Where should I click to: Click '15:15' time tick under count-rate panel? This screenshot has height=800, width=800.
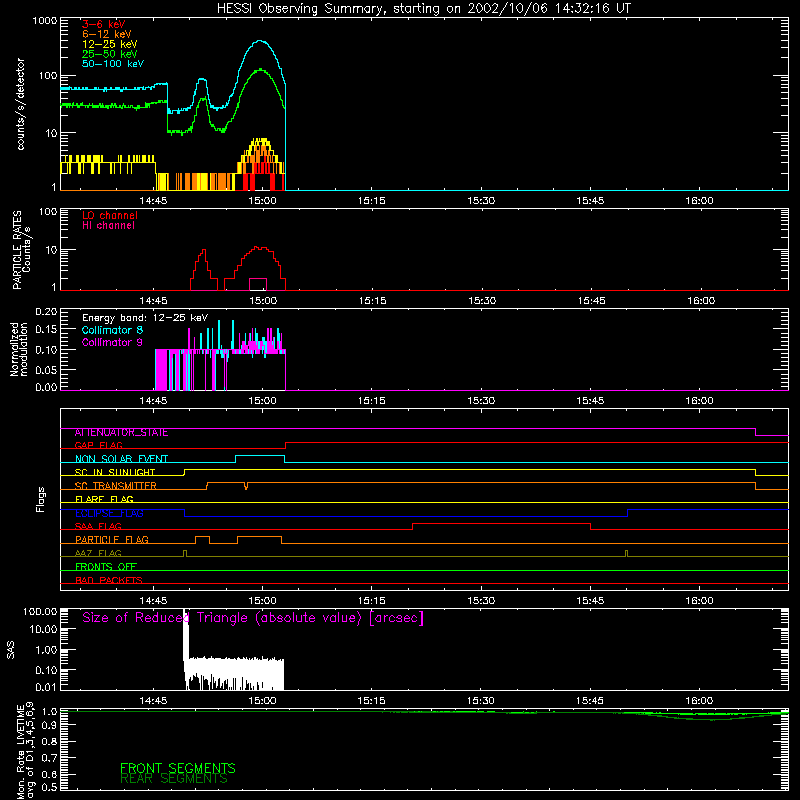point(371,201)
